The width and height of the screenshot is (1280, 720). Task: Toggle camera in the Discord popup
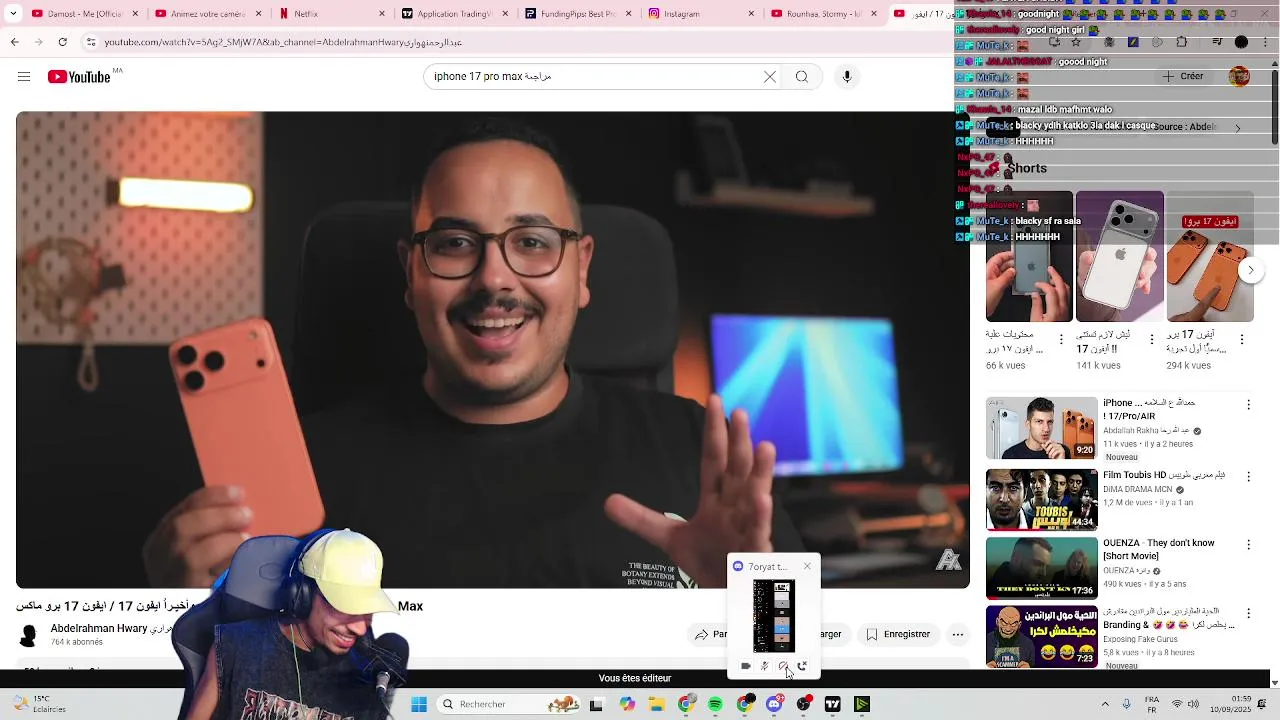[746, 666]
